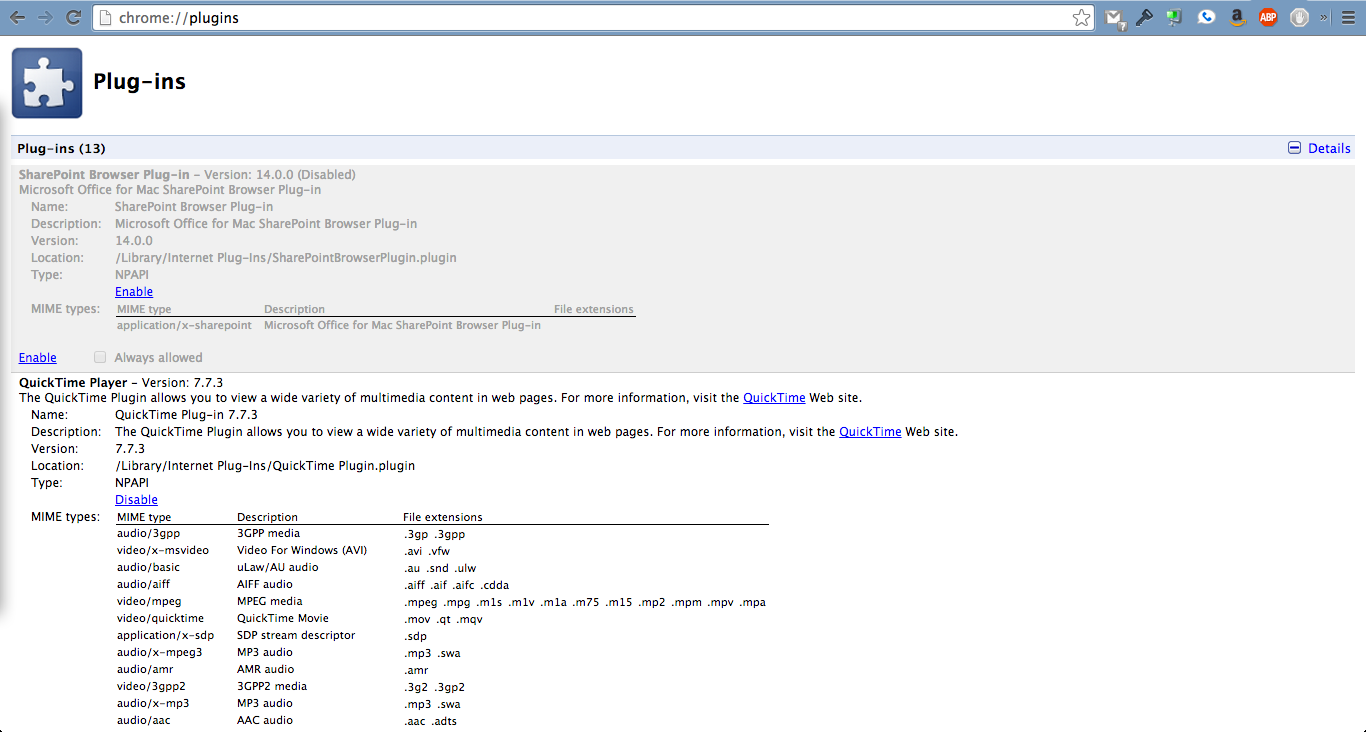
Task: Click the .mov .qt .mqv extensions
Action: click(x=443, y=619)
